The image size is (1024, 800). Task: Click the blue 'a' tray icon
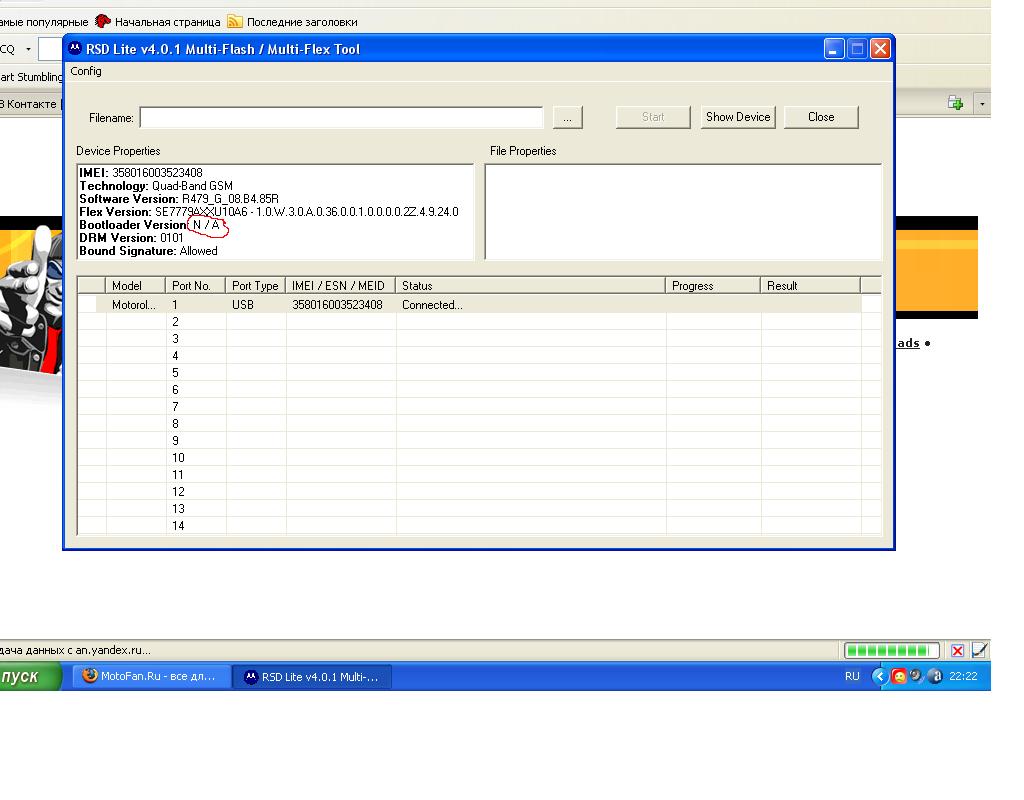pyautogui.click(x=935, y=677)
